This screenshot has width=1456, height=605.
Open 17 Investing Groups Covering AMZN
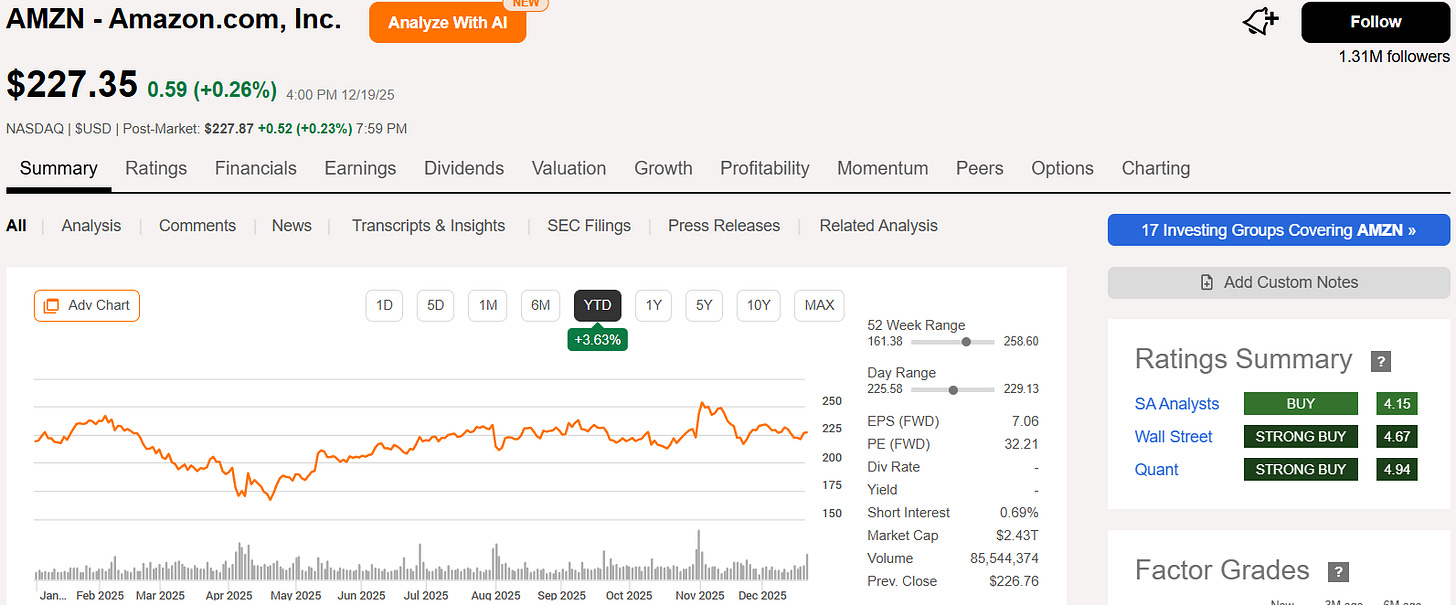pyautogui.click(x=1279, y=230)
